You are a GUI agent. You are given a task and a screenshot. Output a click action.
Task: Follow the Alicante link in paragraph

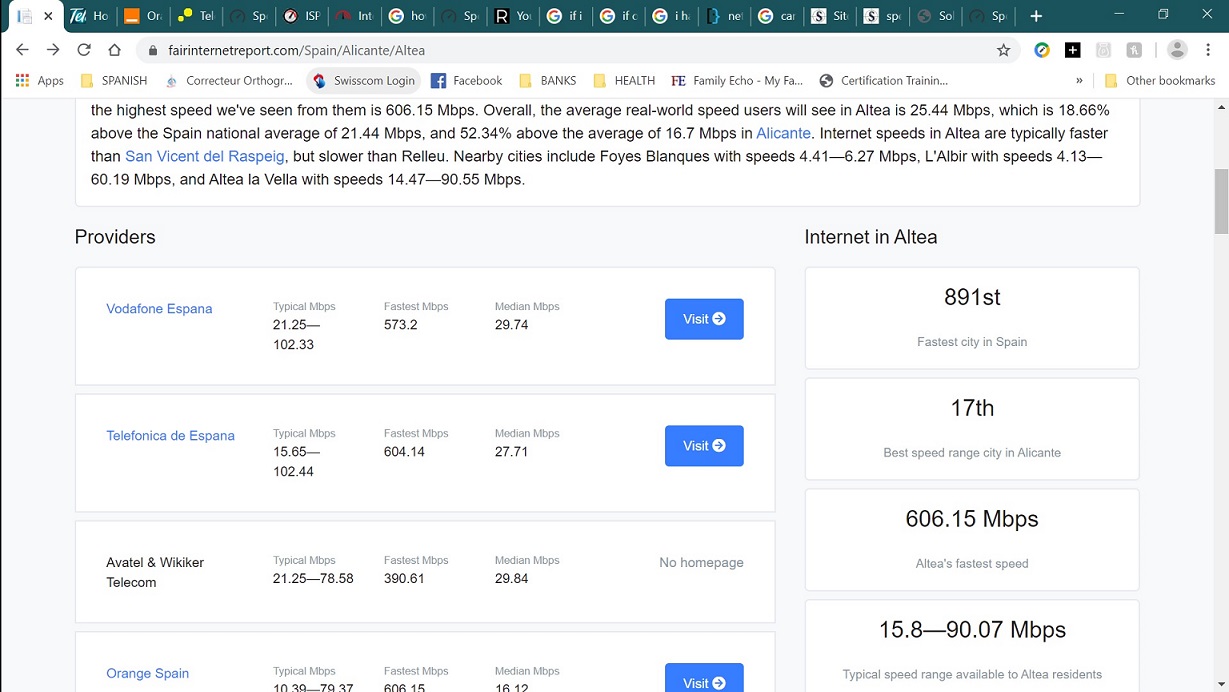(x=783, y=133)
